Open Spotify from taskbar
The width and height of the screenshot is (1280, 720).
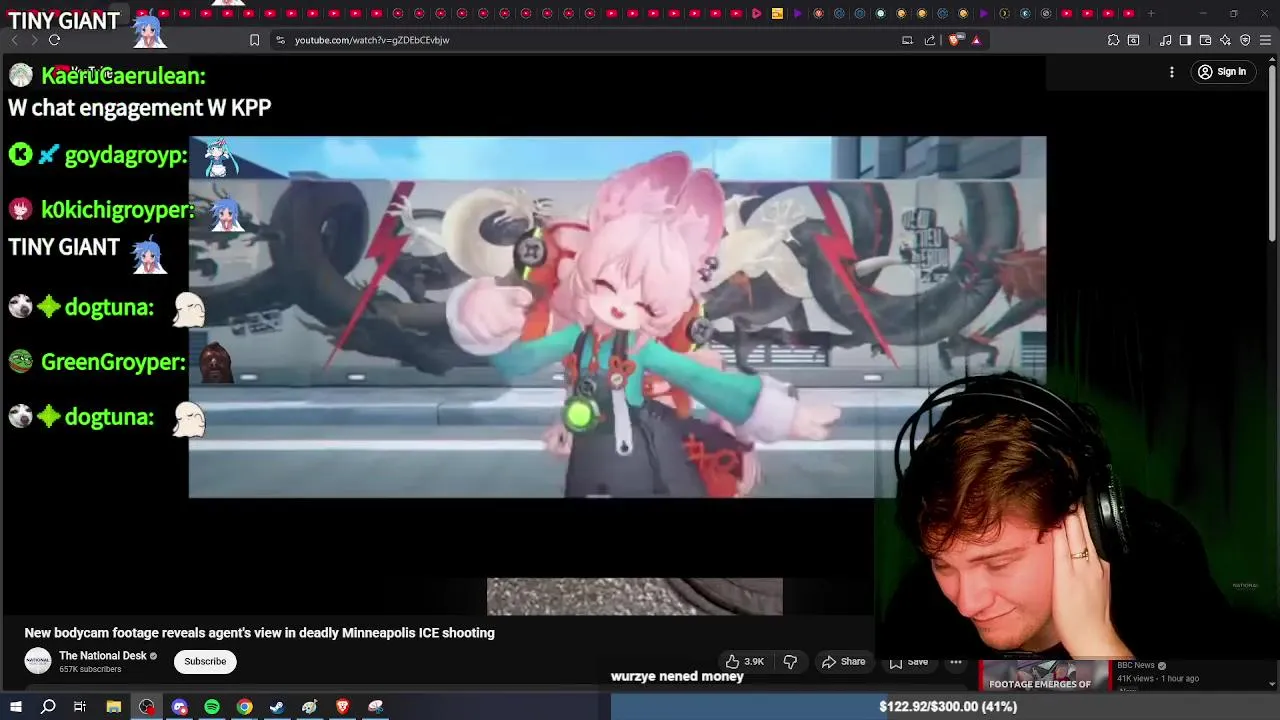[x=212, y=706]
